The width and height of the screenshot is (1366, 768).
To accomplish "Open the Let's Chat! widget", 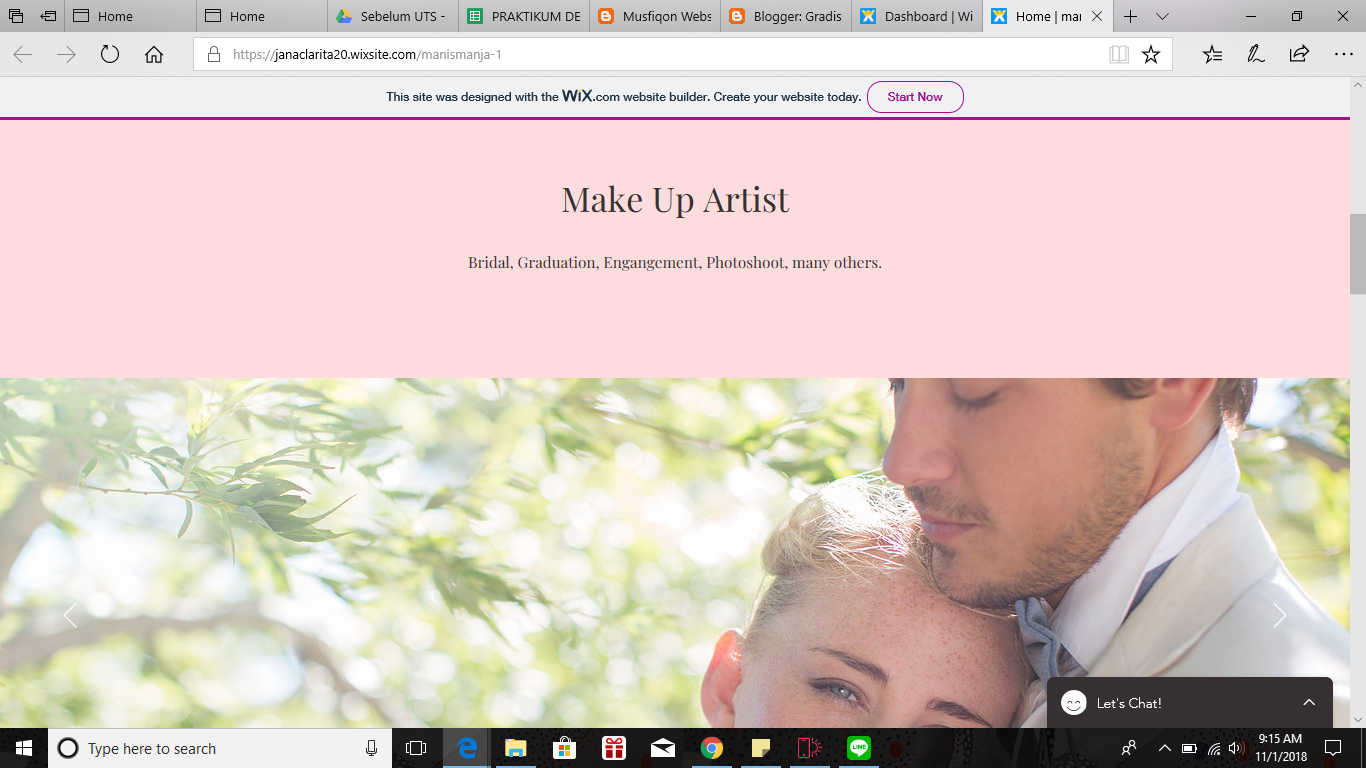I will (x=1190, y=703).
